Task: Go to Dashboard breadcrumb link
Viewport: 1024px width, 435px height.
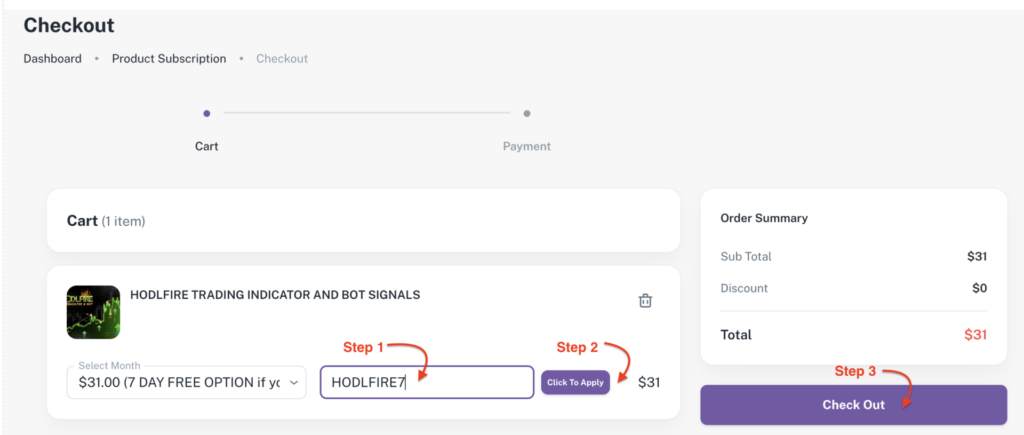Action: click(53, 59)
